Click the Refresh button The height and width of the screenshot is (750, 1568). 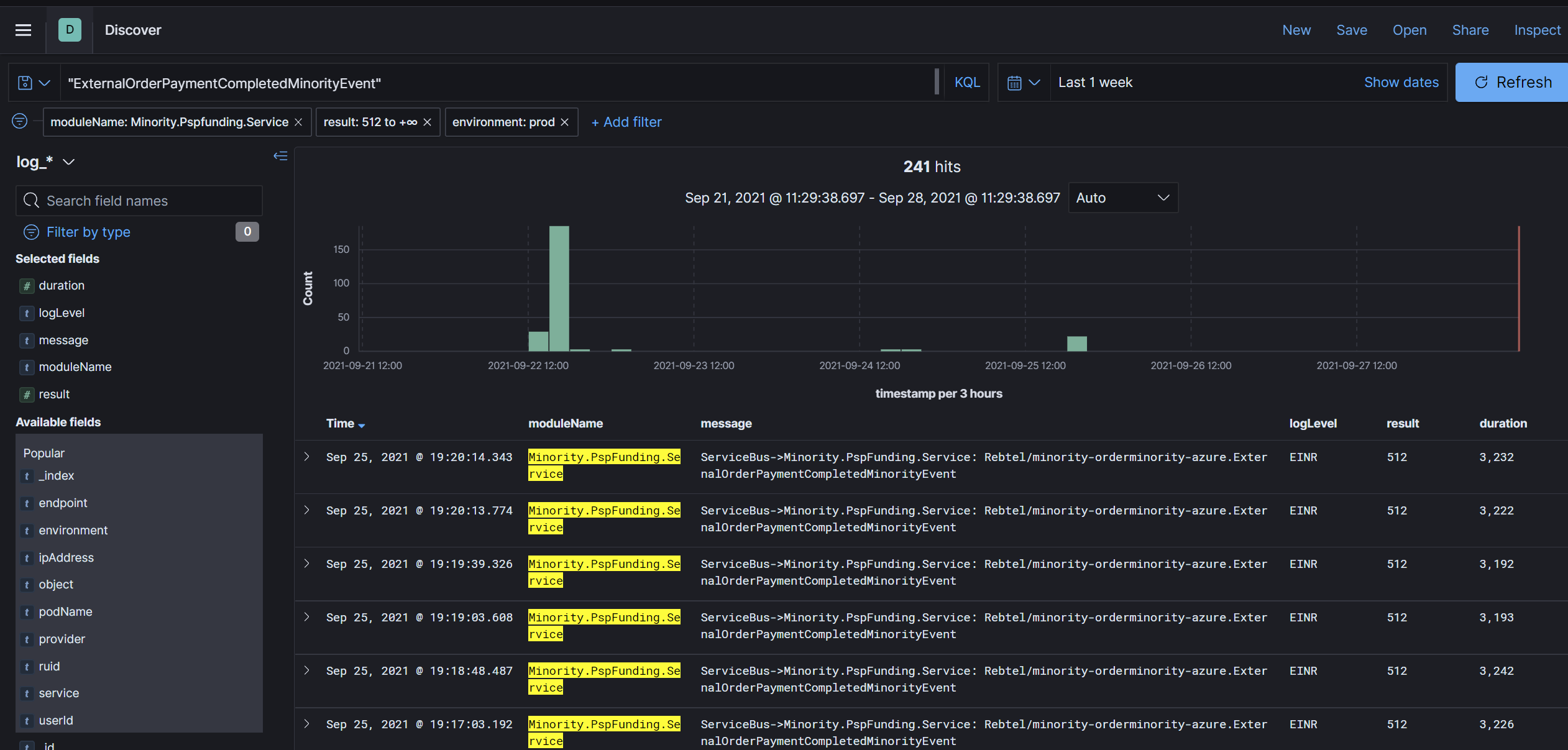1512,83
